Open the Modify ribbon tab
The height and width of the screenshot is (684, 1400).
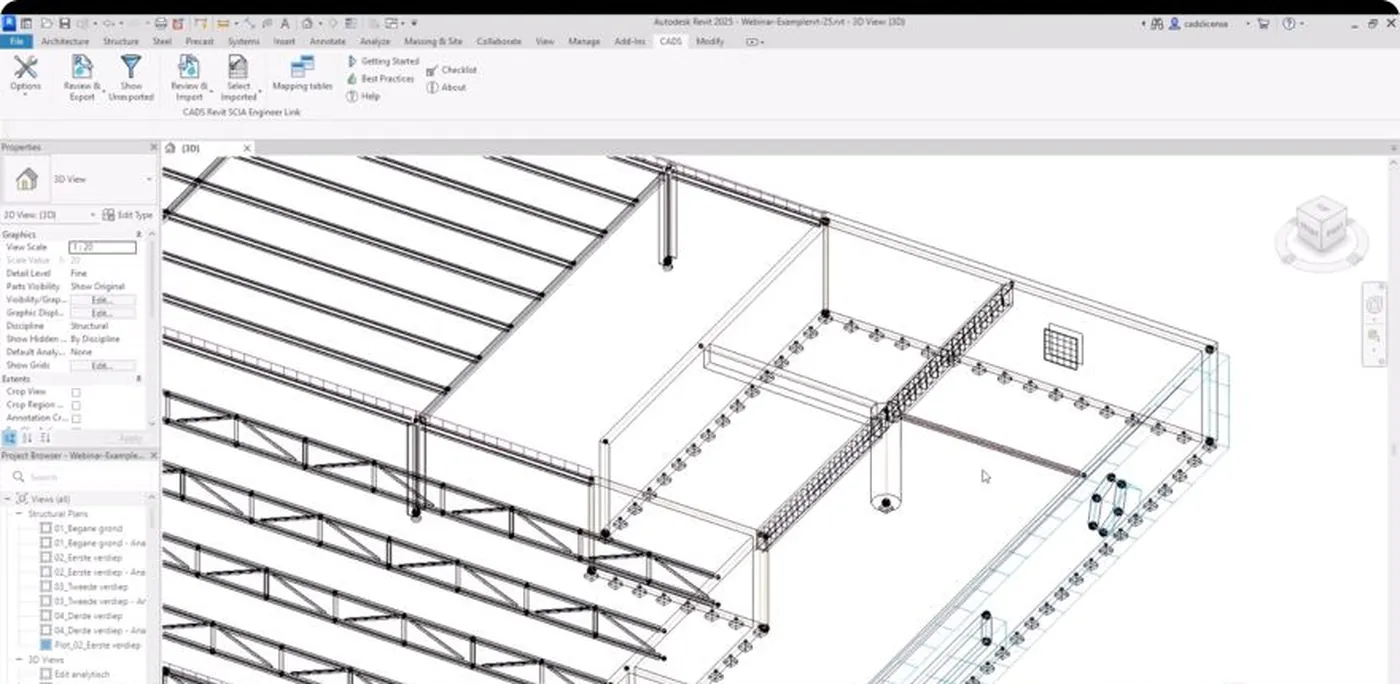(710, 41)
